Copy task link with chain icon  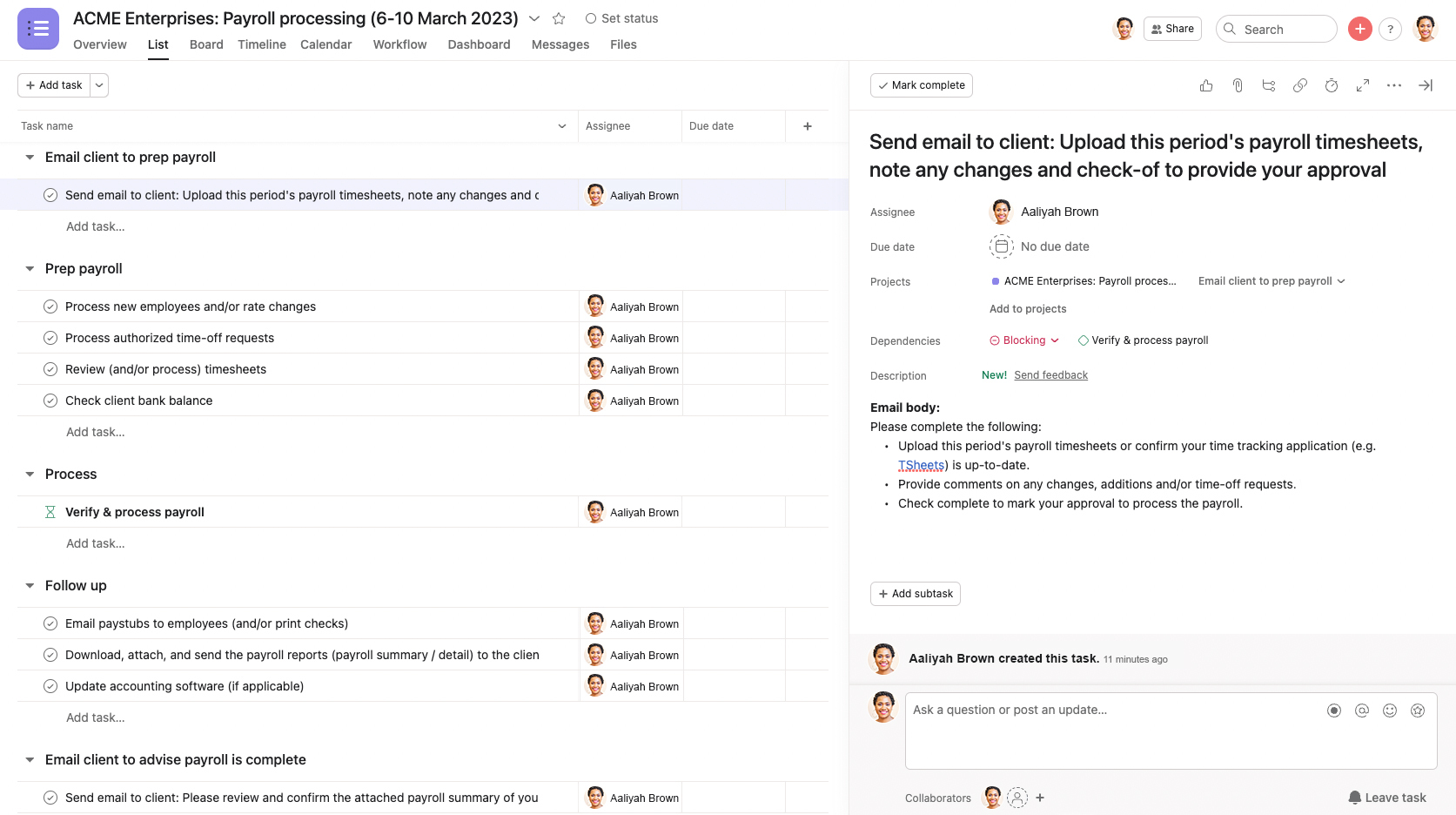pos(1300,85)
